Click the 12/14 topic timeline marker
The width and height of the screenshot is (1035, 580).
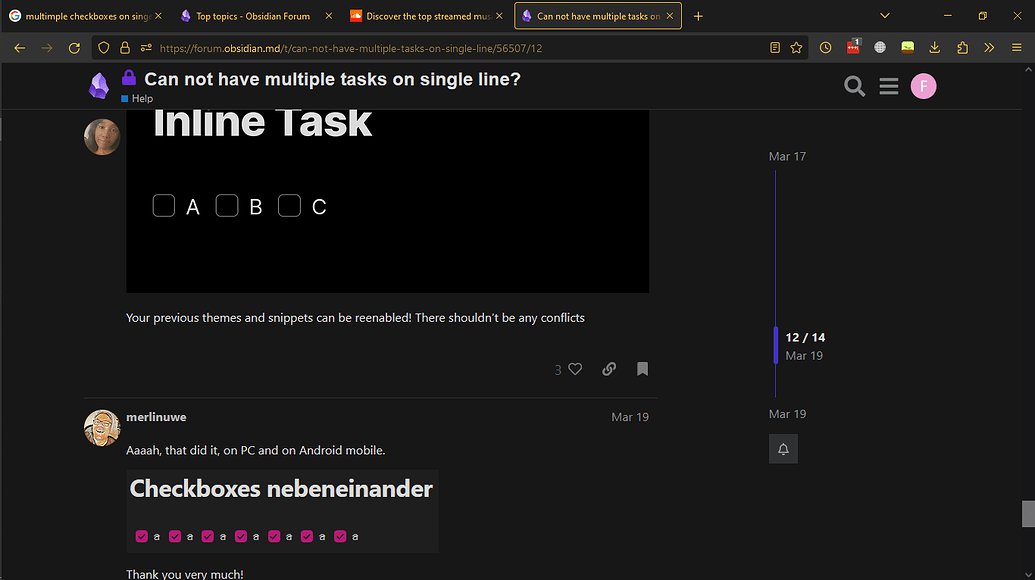pos(805,337)
